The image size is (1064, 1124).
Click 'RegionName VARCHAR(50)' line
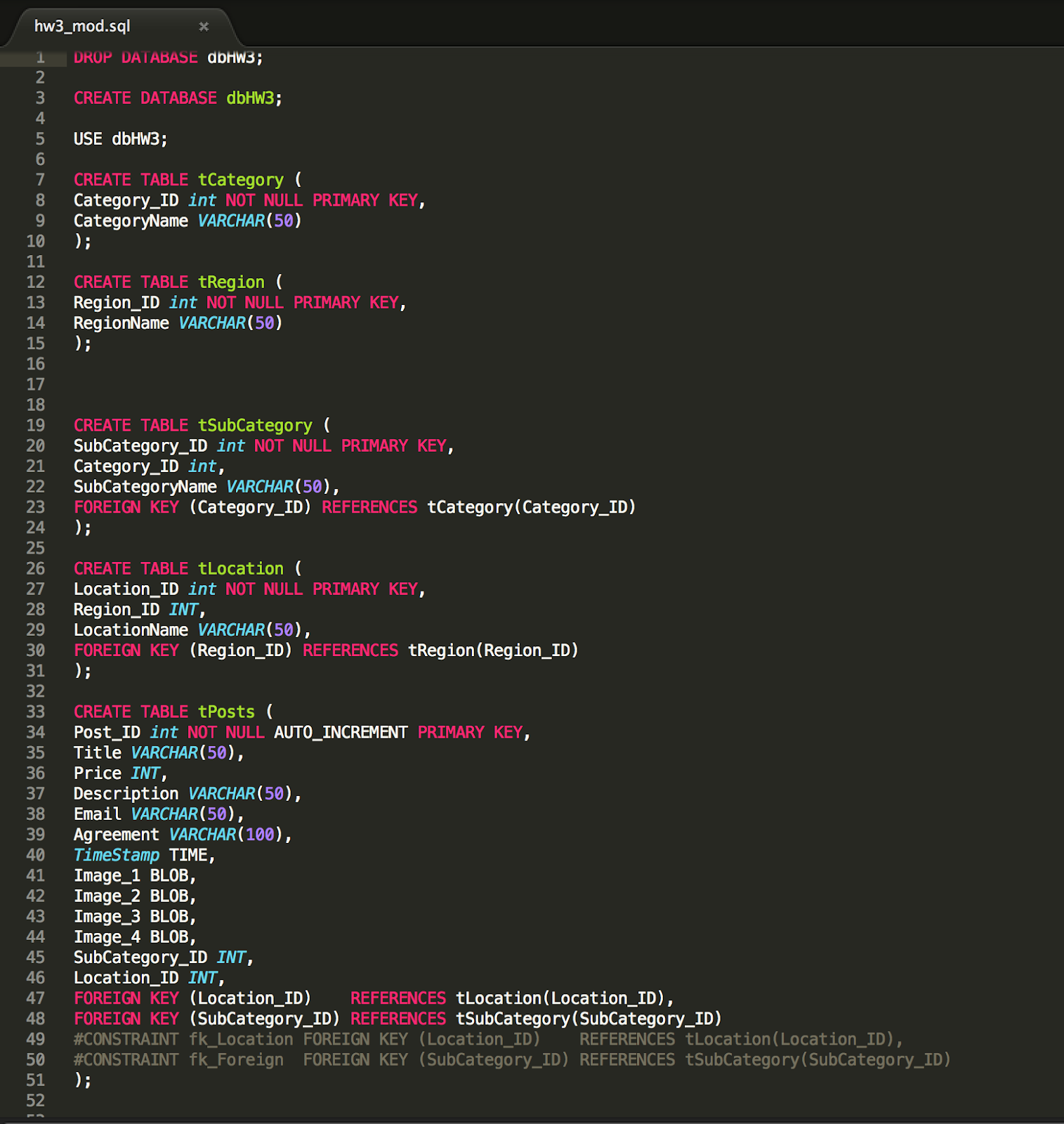(x=178, y=323)
